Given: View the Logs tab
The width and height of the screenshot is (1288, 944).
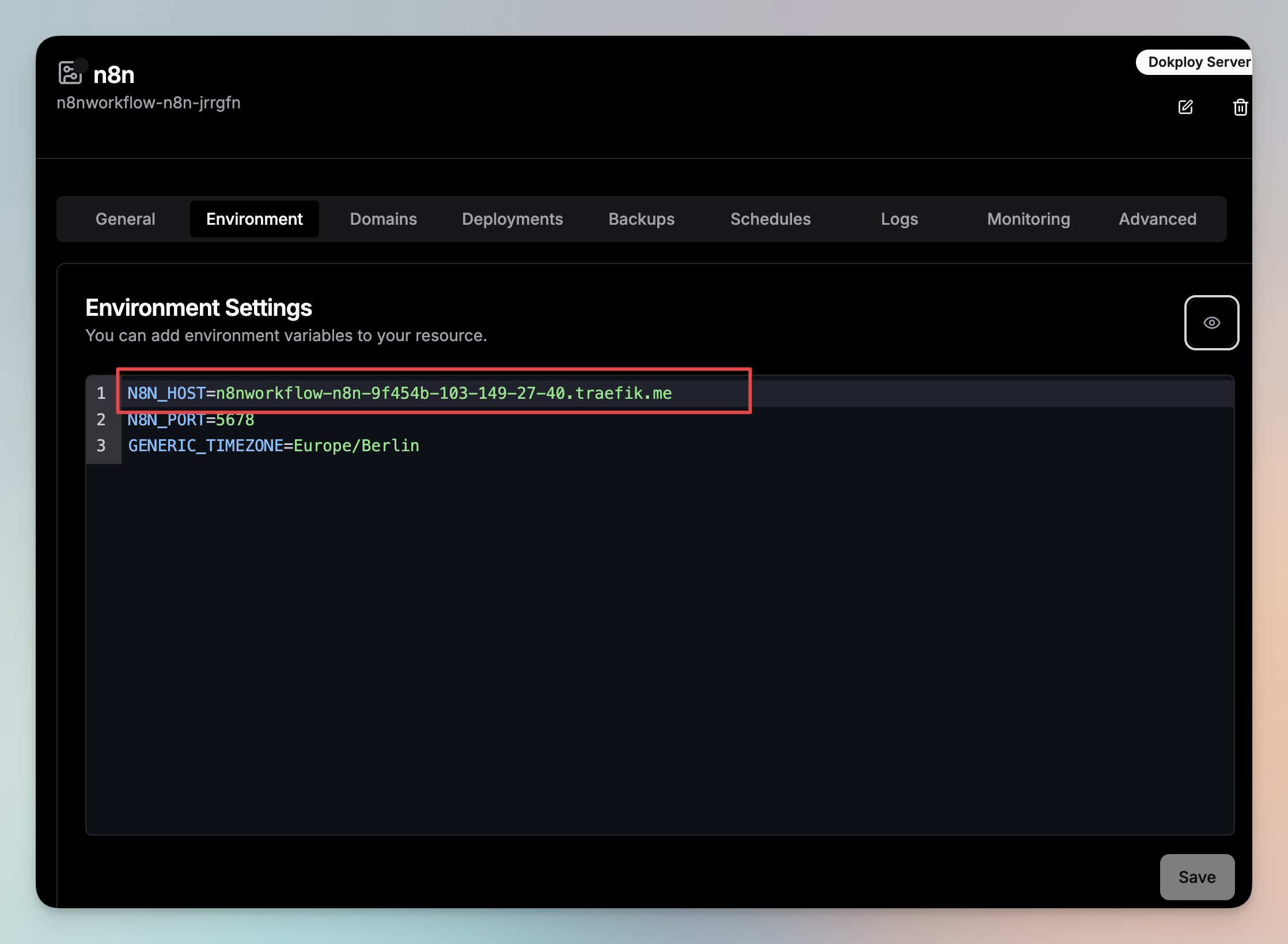Looking at the screenshot, I should [x=900, y=219].
